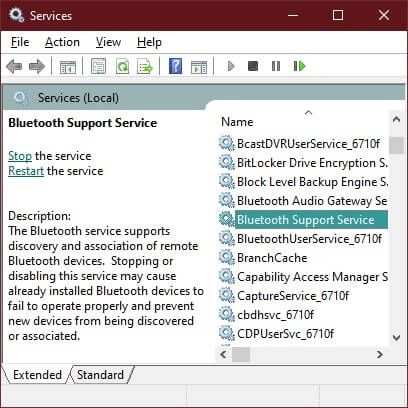Click gear icon beside Bluetooth Audio Gateway

(227, 201)
